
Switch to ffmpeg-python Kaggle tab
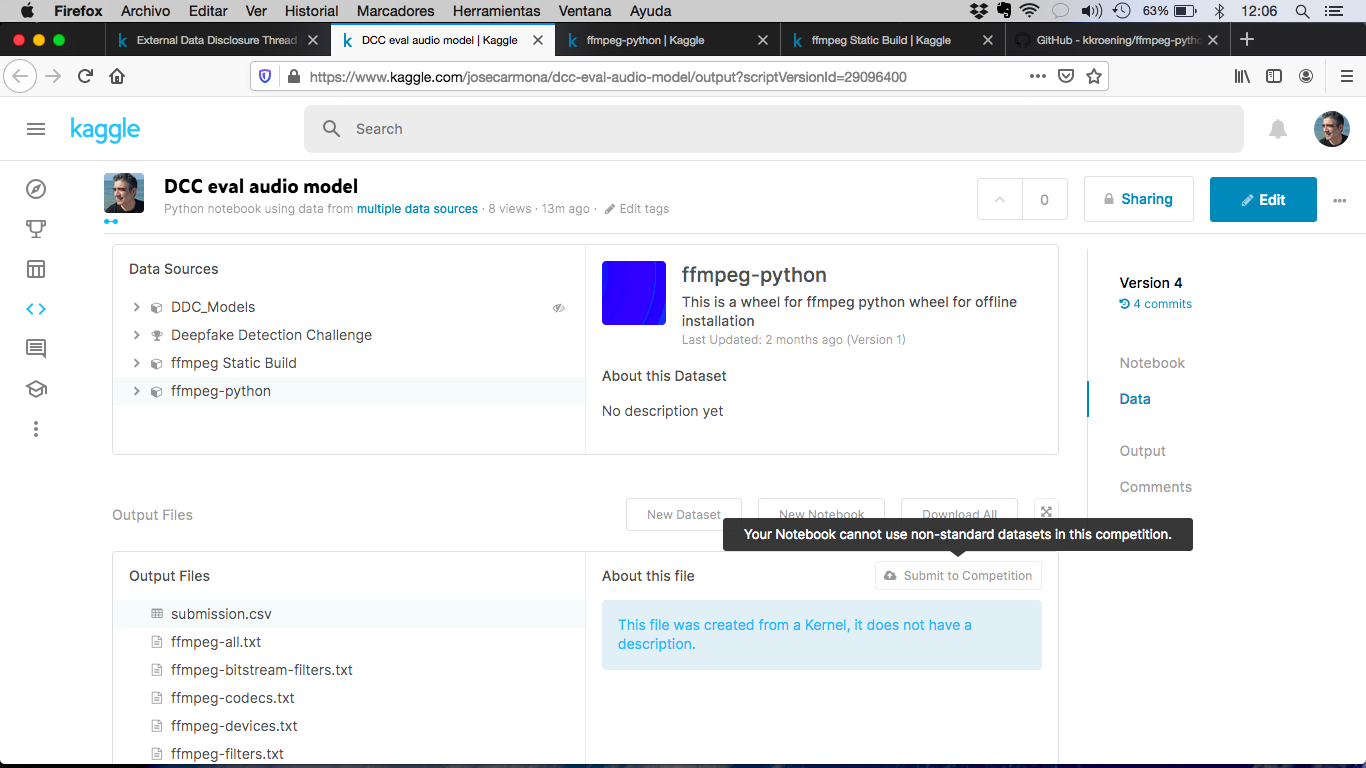pyautogui.click(x=666, y=41)
